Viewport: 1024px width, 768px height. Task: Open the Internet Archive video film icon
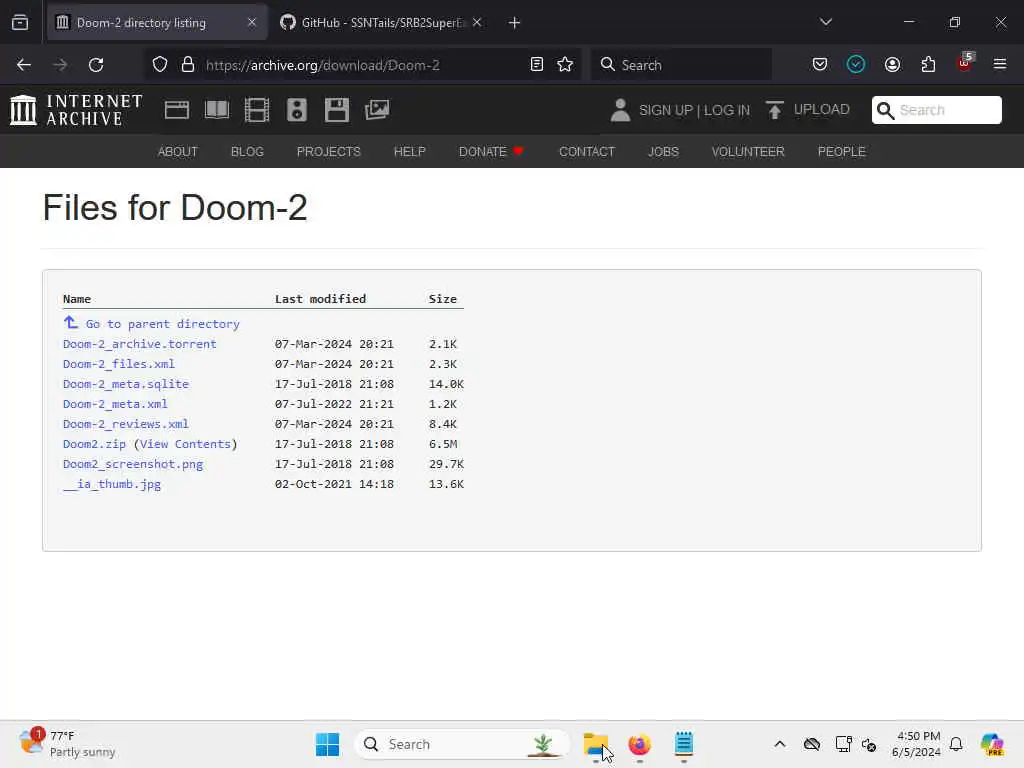point(257,110)
